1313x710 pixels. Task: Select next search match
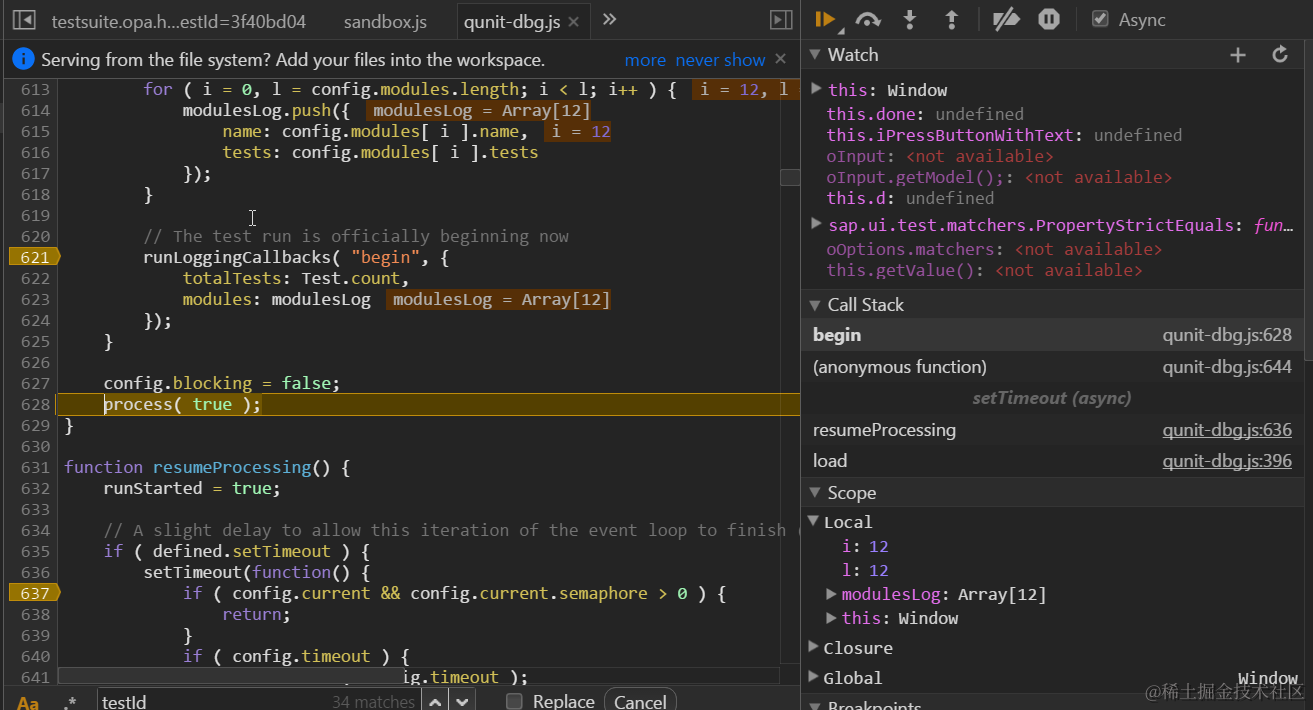463,702
